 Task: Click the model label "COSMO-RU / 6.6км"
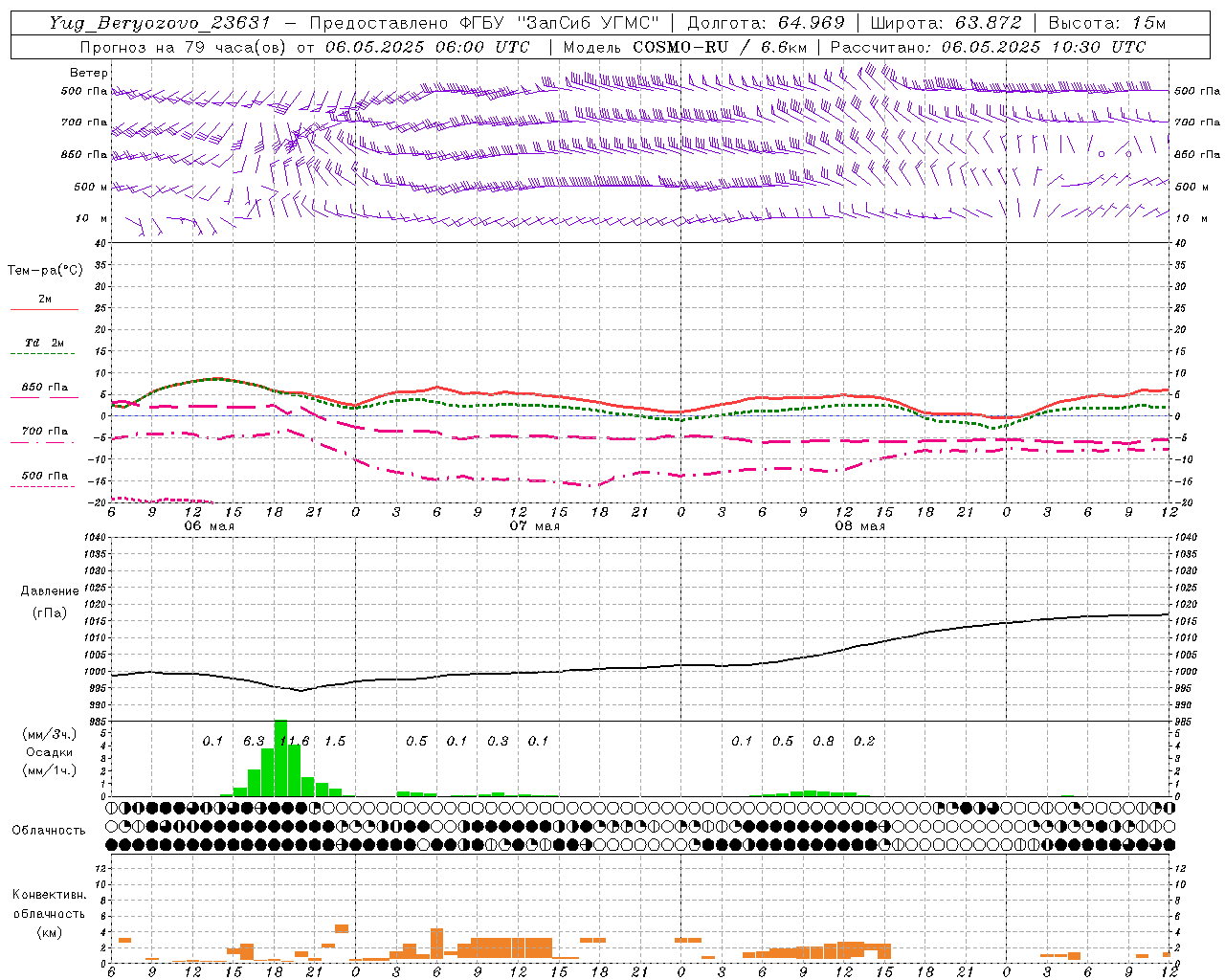click(x=720, y=47)
